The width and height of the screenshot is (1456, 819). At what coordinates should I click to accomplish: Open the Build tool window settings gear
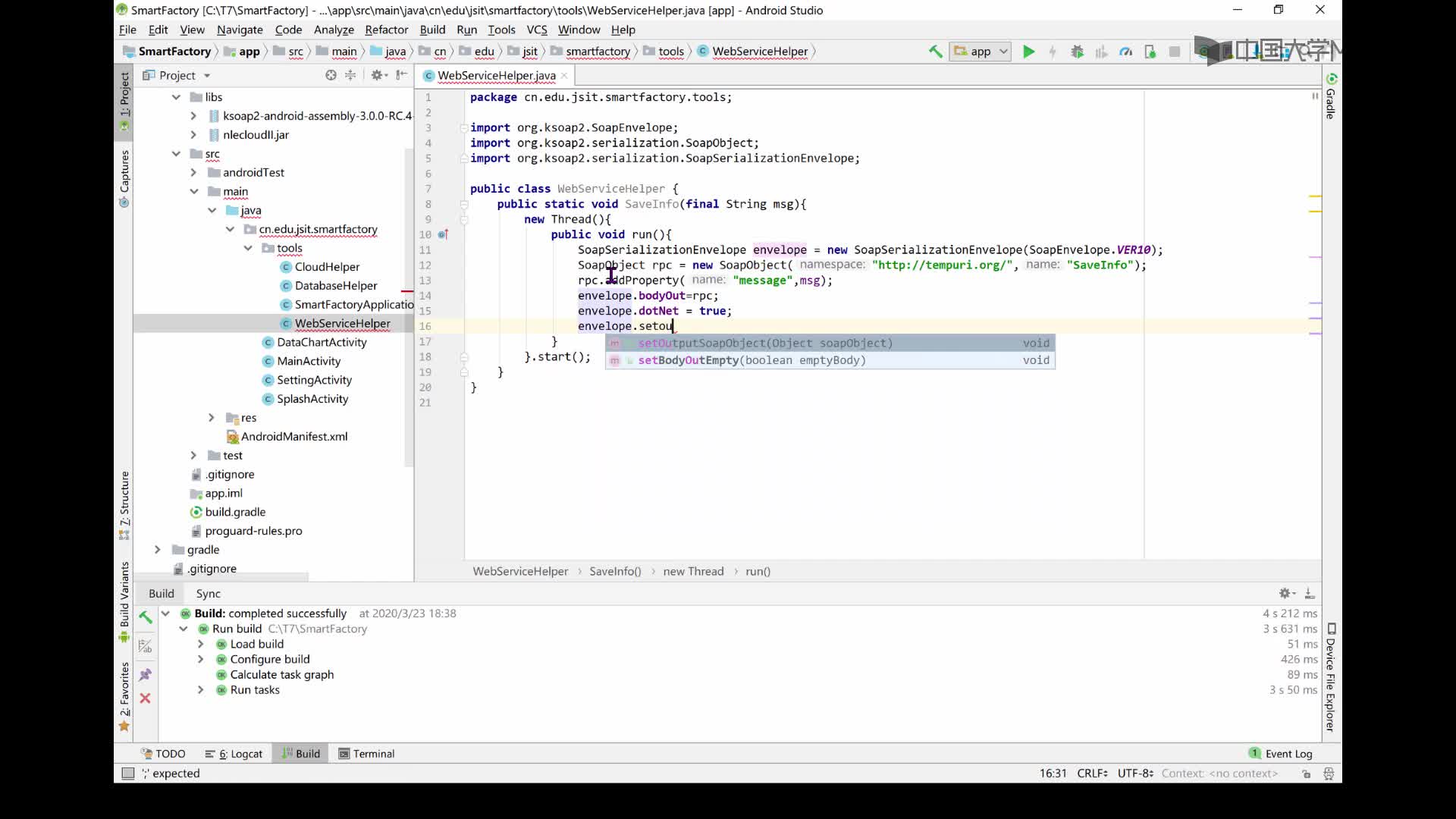click(1286, 593)
